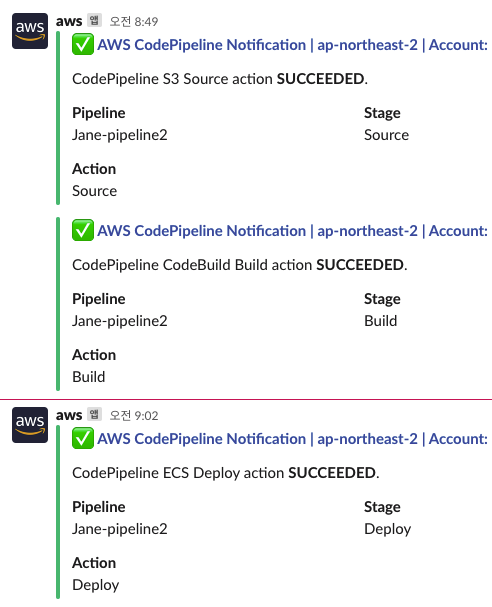Open the aws sender name at 9:02
Screen dimensions: 492x607
point(69,415)
